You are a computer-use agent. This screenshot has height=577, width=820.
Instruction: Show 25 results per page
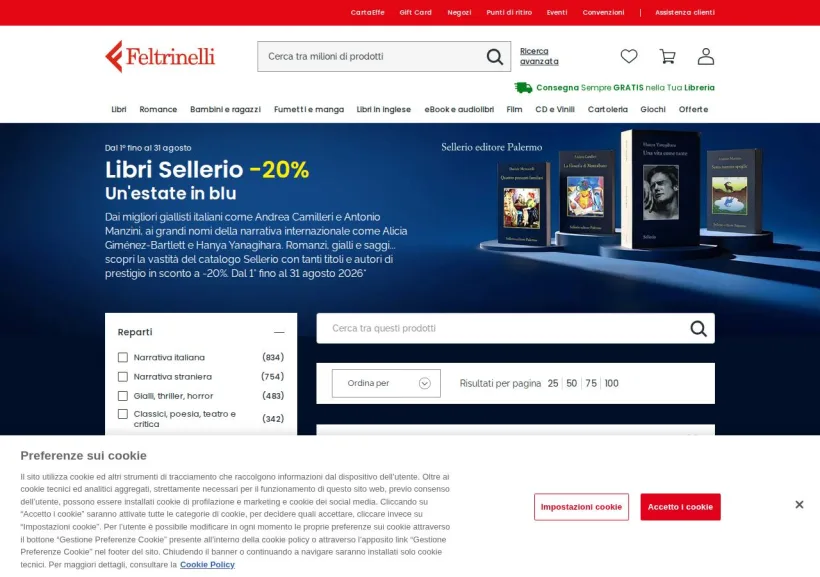coord(553,383)
